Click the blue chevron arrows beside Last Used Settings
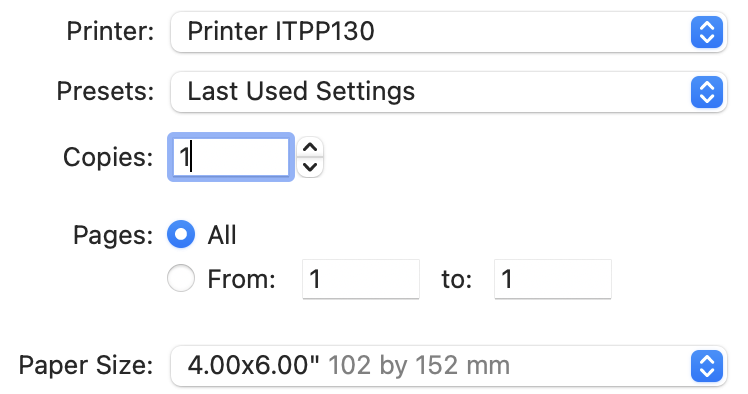This screenshot has height=394, width=748. pos(706,92)
